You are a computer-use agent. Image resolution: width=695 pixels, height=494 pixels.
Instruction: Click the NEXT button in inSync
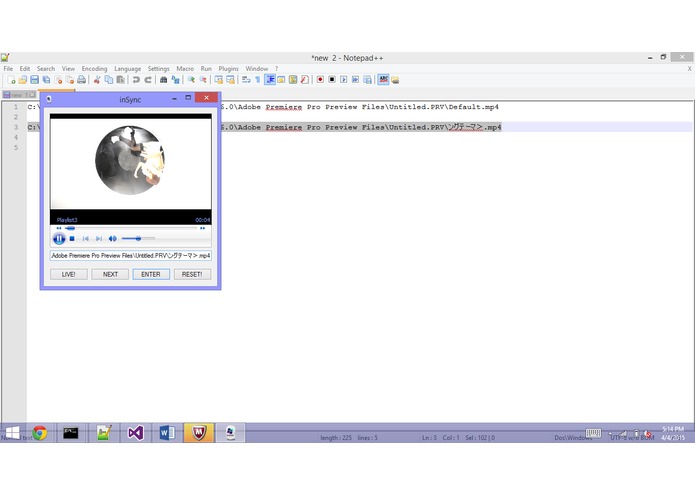tap(110, 274)
